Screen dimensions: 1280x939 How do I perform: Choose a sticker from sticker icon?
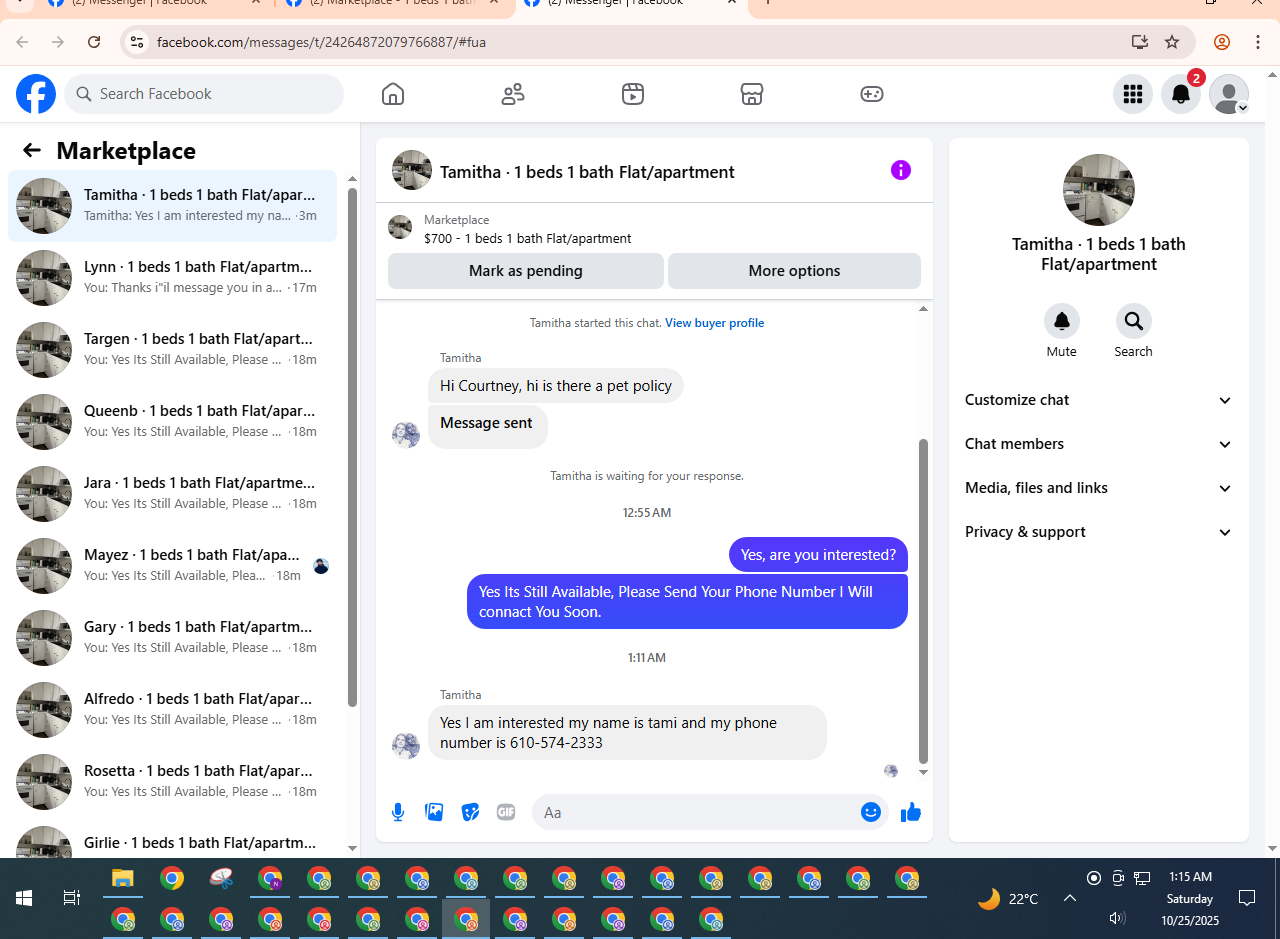pos(470,812)
